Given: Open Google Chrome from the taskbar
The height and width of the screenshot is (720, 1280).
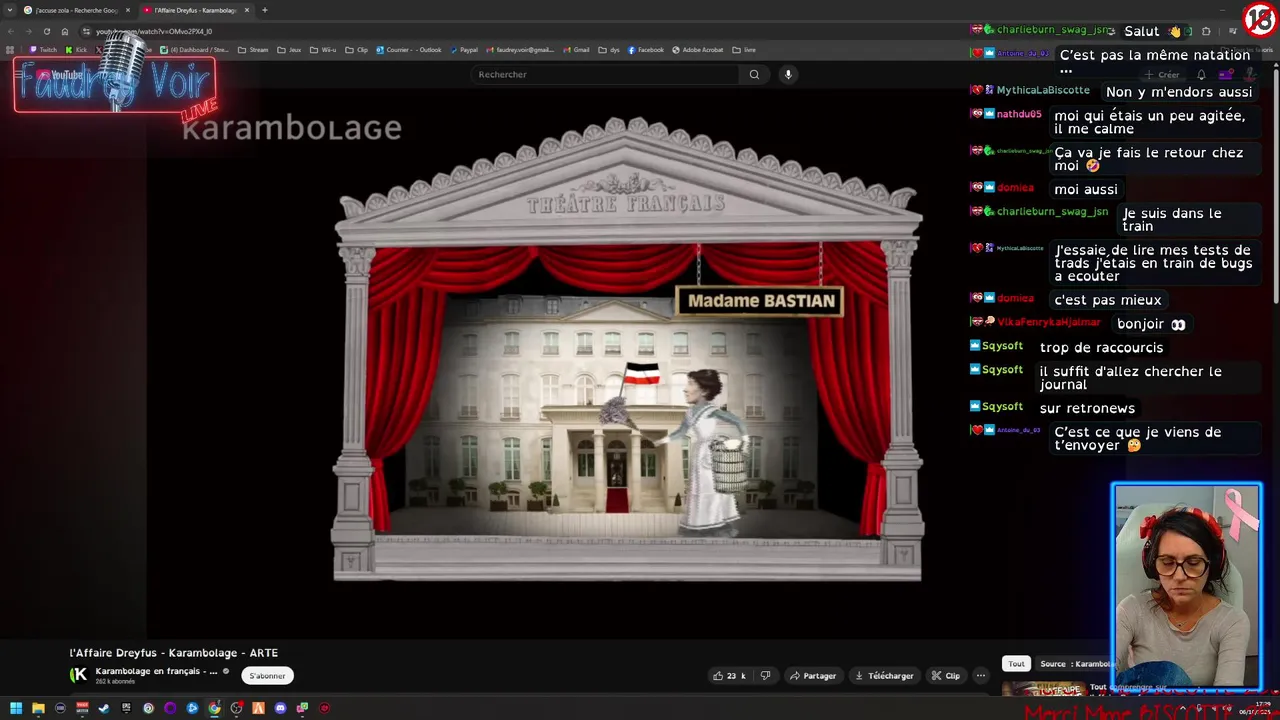Looking at the screenshot, I should click(214, 708).
